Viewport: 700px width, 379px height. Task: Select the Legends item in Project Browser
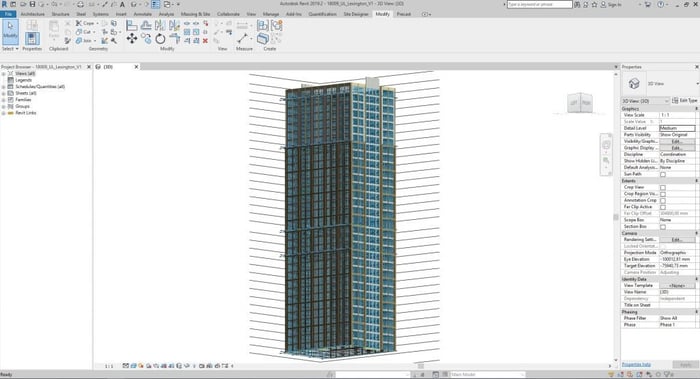click(23, 80)
